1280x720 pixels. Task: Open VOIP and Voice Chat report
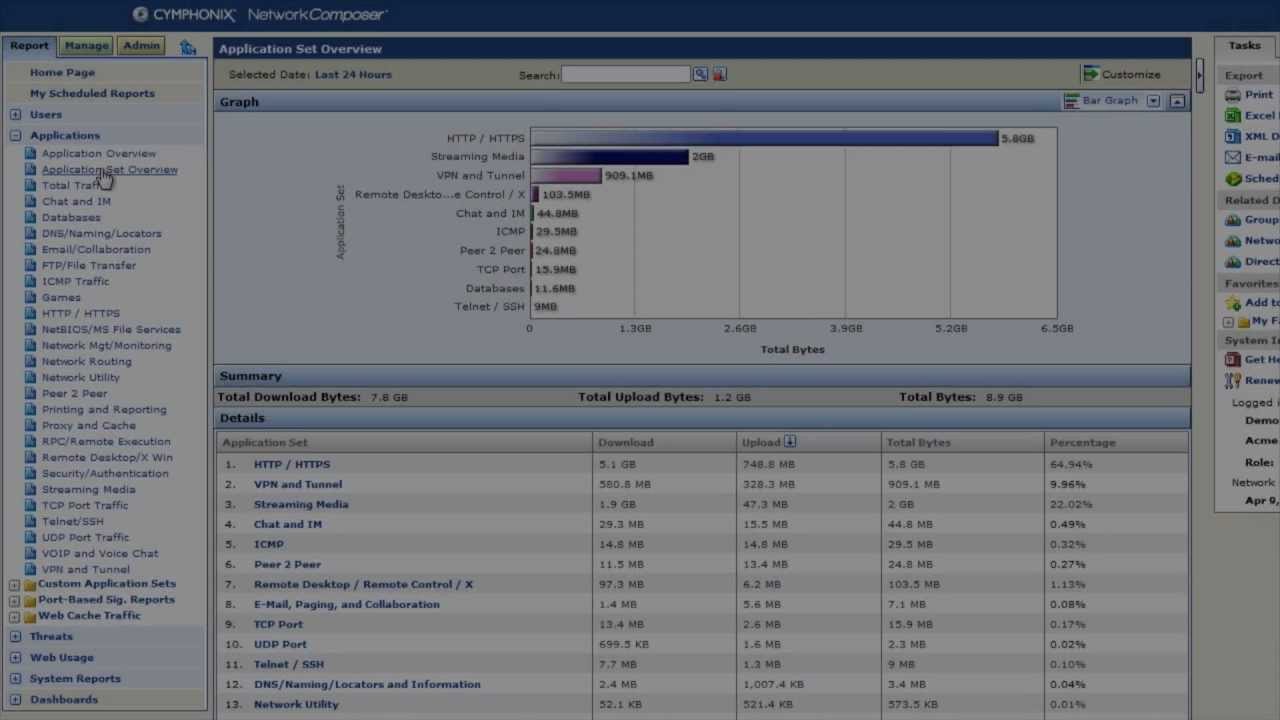click(100, 554)
